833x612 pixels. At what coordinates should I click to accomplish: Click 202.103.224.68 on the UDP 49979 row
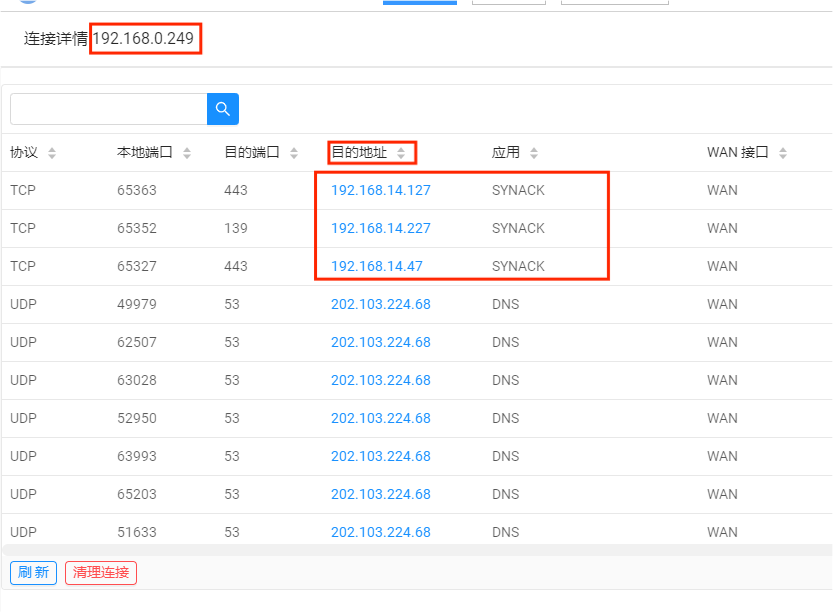click(380, 304)
